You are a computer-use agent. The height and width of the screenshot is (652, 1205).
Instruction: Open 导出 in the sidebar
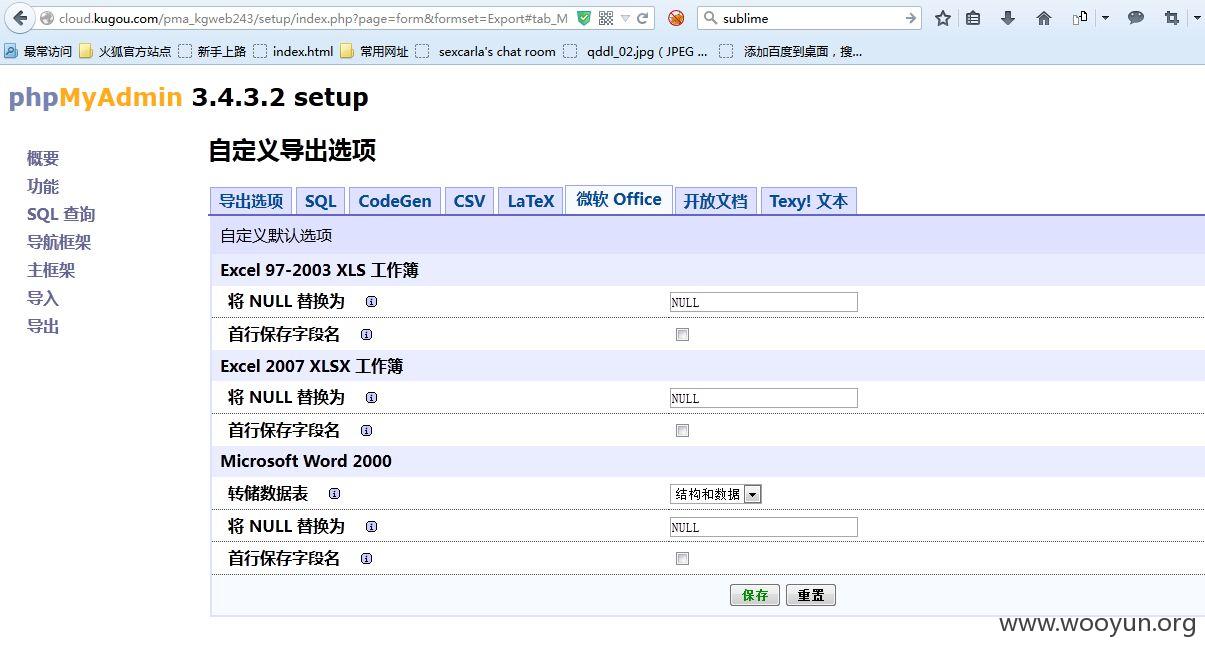pos(43,326)
